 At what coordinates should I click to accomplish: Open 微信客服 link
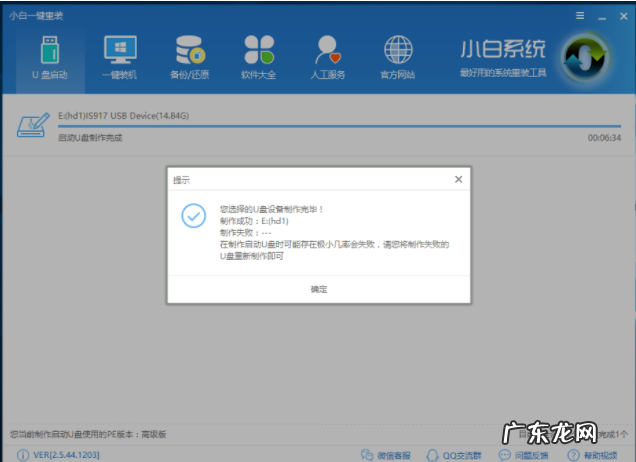[x=394, y=456]
